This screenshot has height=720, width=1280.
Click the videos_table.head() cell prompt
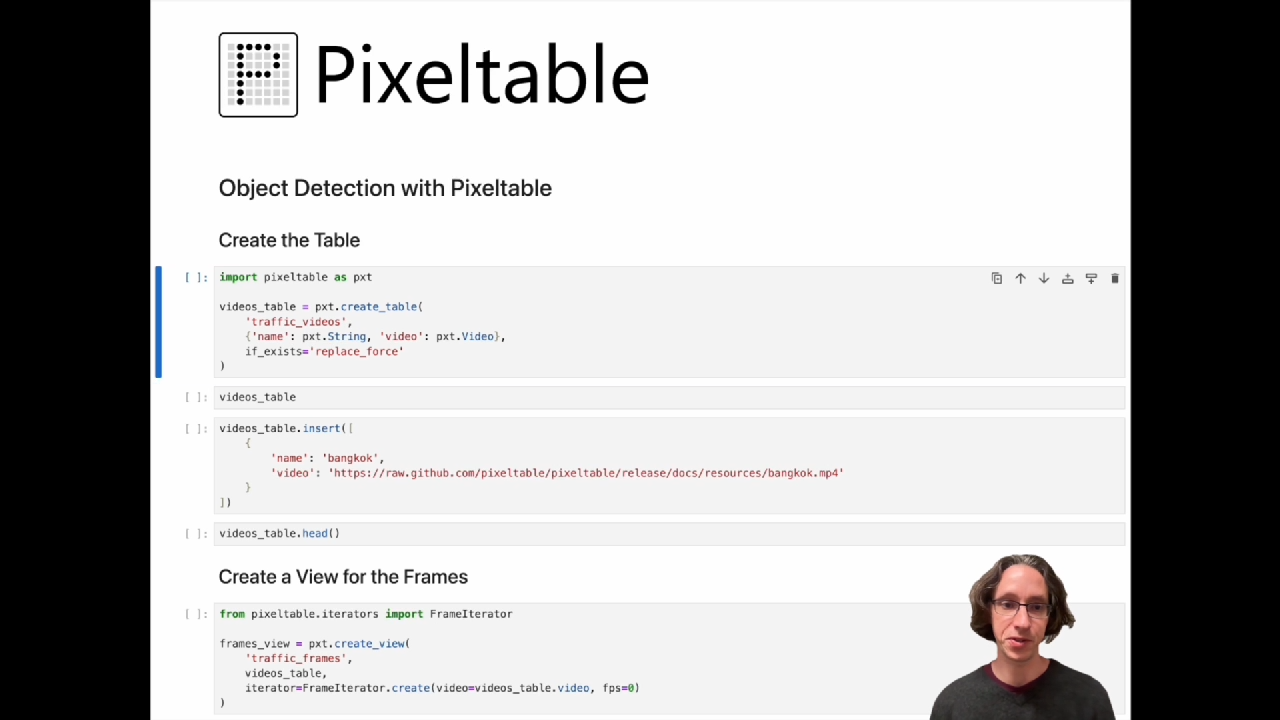click(x=196, y=534)
